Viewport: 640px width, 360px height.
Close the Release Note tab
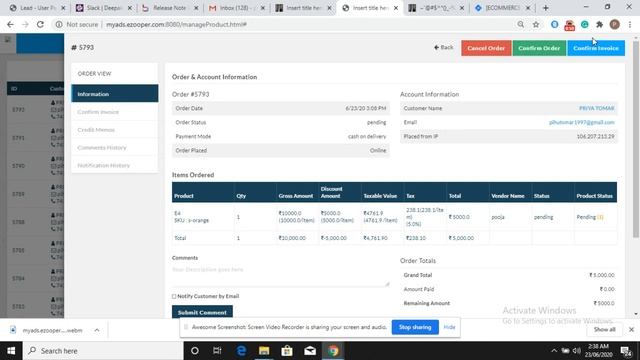coord(196,8)
